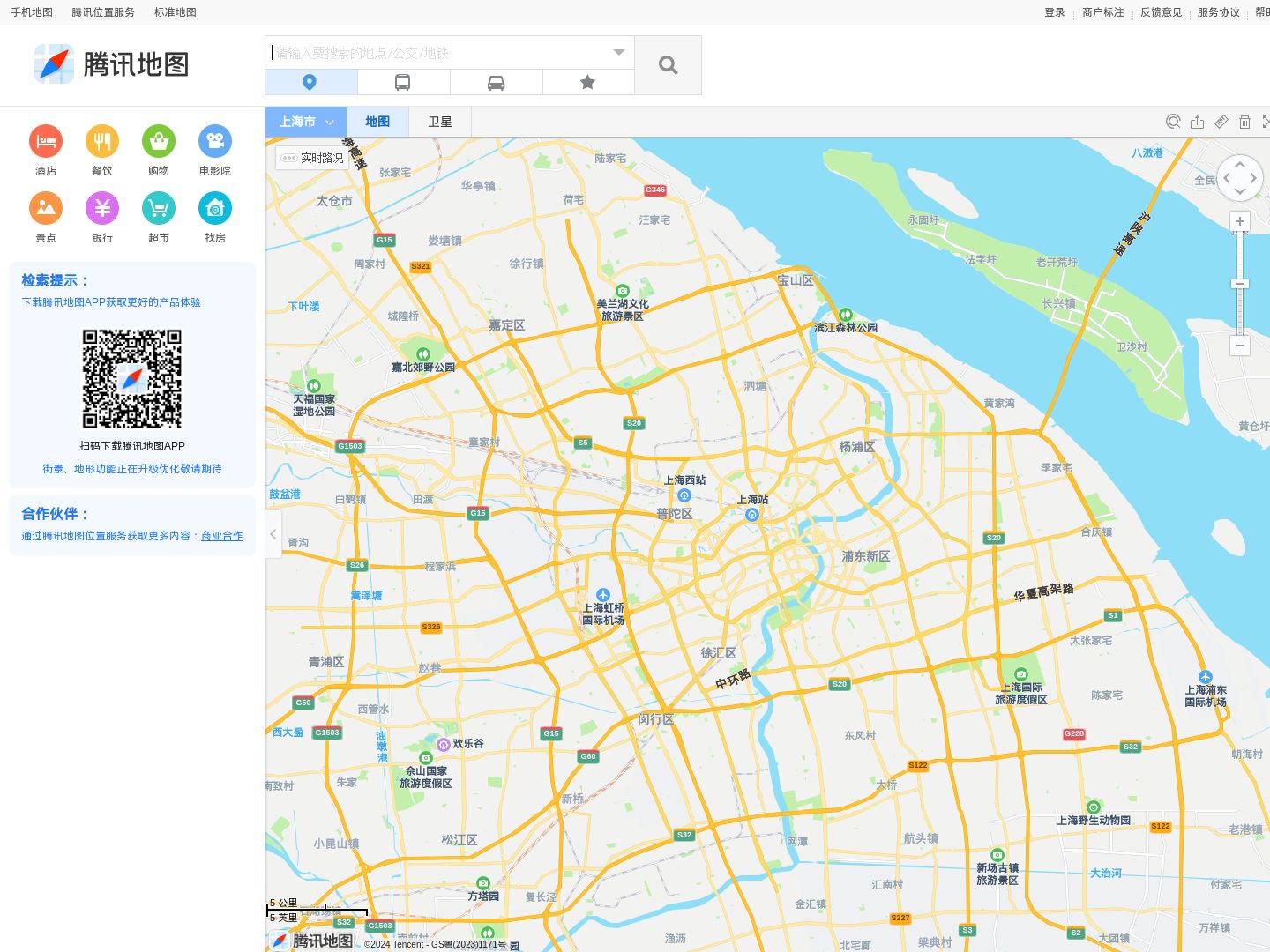1270x952 pixels.
Task: Pan the map right with arrow
Action: coord(1253,178)
